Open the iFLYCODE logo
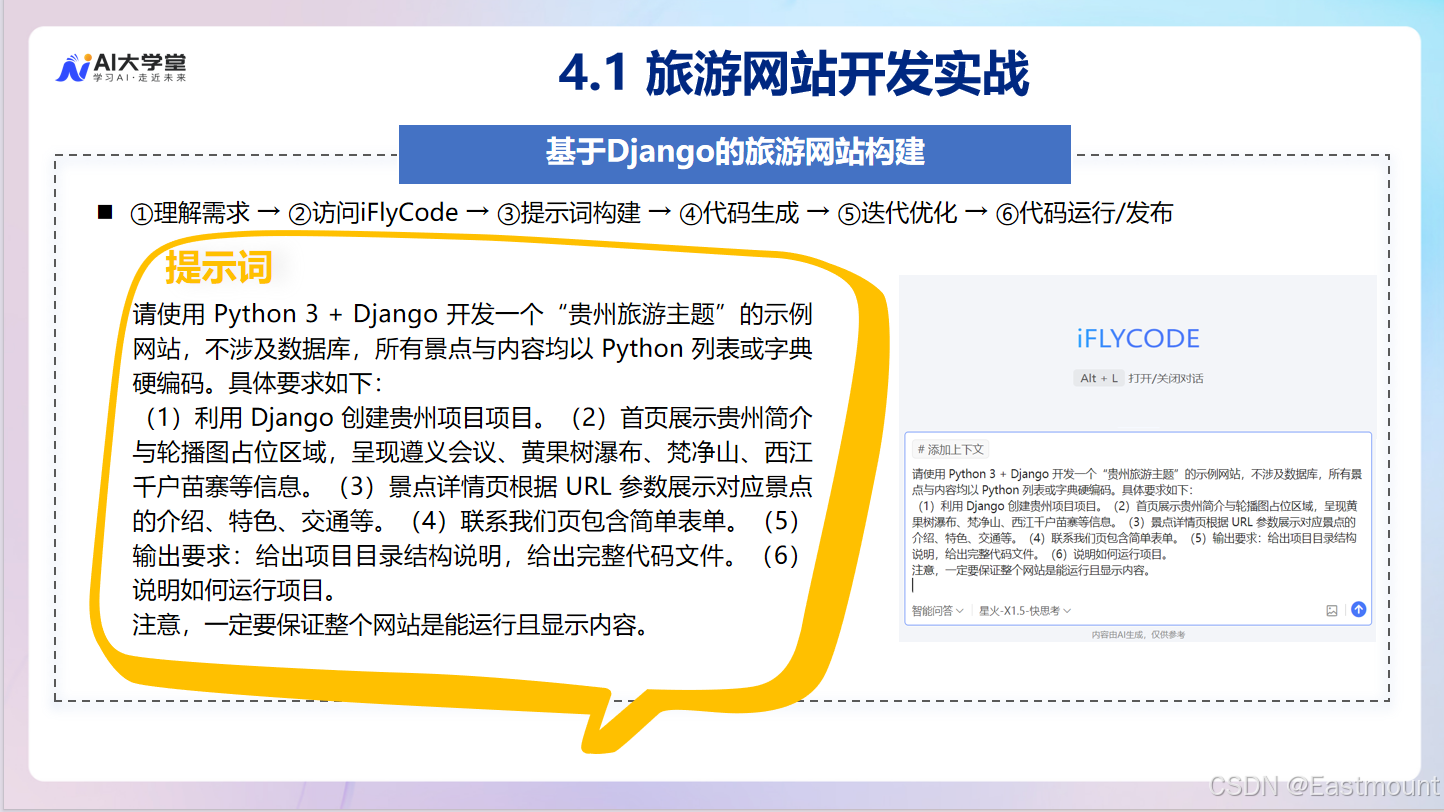Image resolution: width=1444 pixels, height=812 pixels. coord(1136,338)
